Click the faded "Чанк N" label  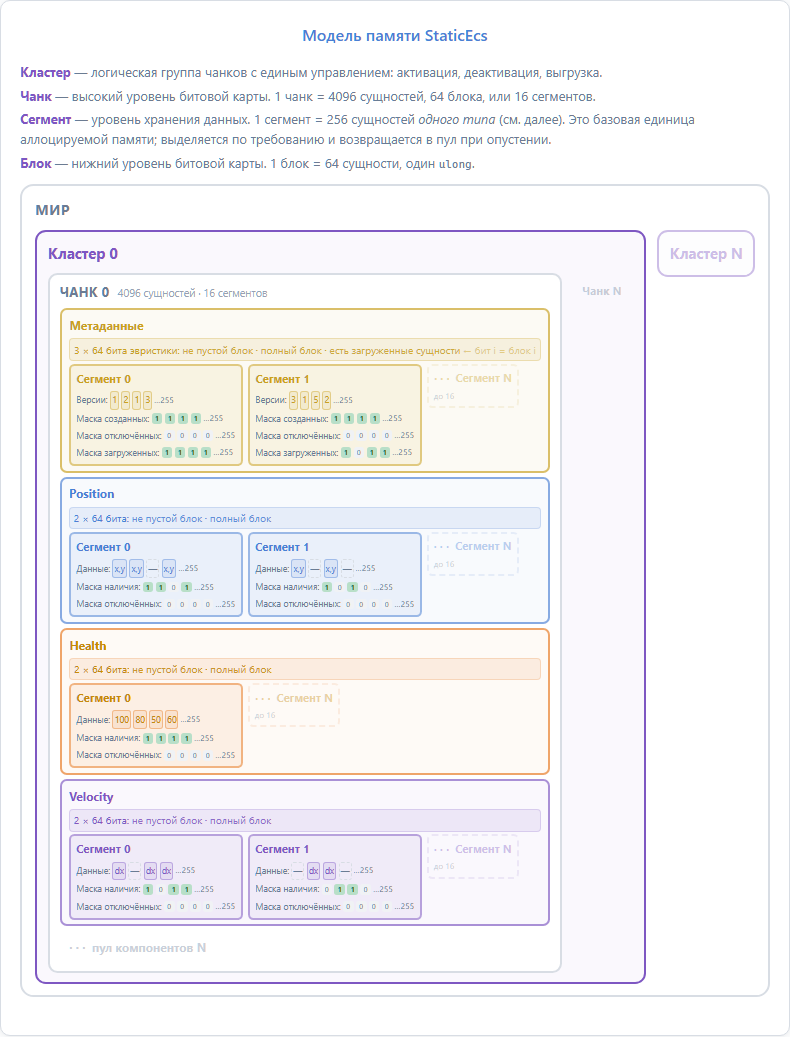602,291
